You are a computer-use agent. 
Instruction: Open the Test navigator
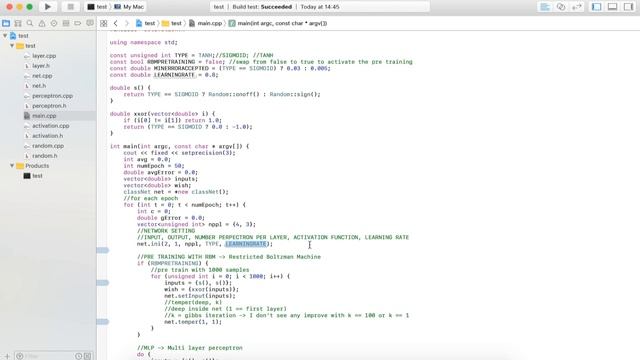pyautogui.click(x=54, y=23)
